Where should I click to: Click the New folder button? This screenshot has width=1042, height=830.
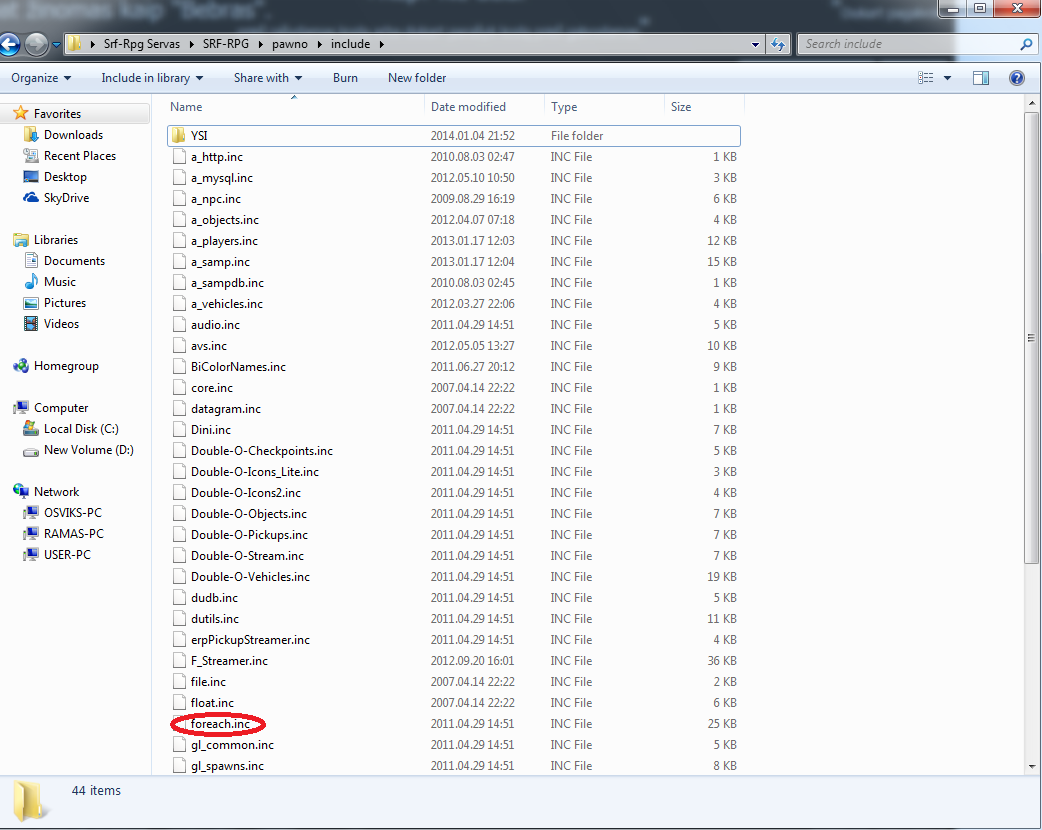pos(417,78)
